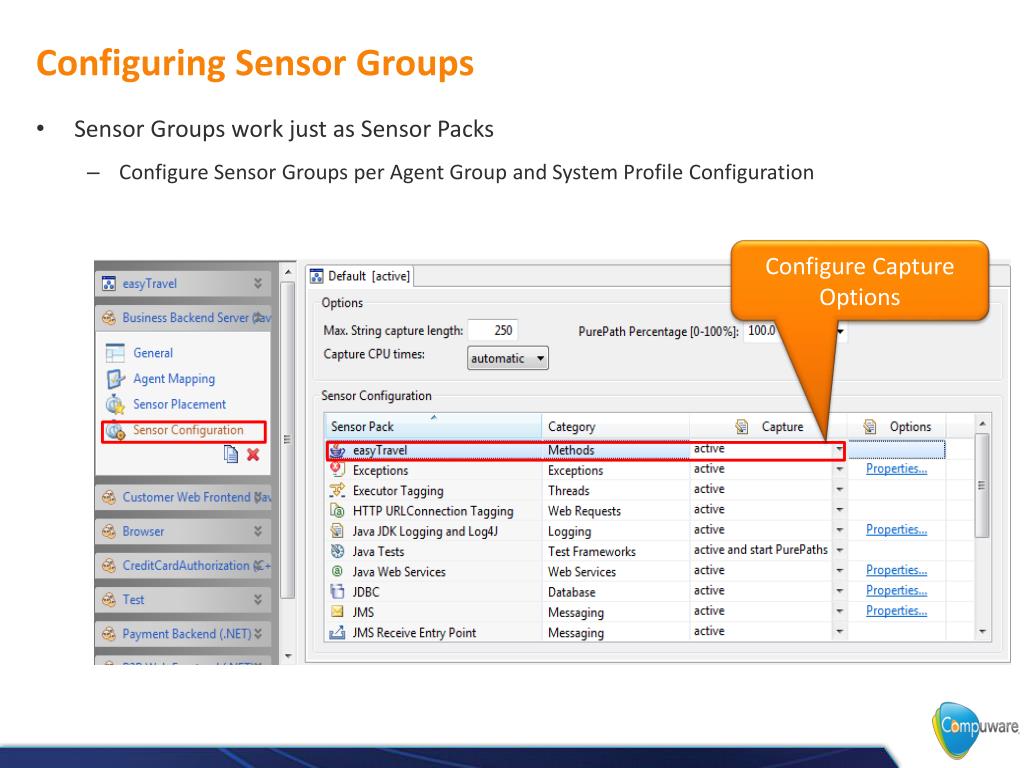
Task: Expand the Browser section chevron
Action: click(258, 532)
